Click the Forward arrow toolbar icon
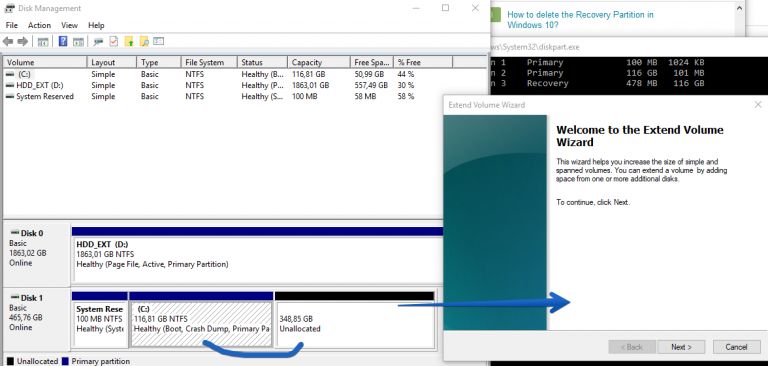Screen dimensions: 768x366 23,42
